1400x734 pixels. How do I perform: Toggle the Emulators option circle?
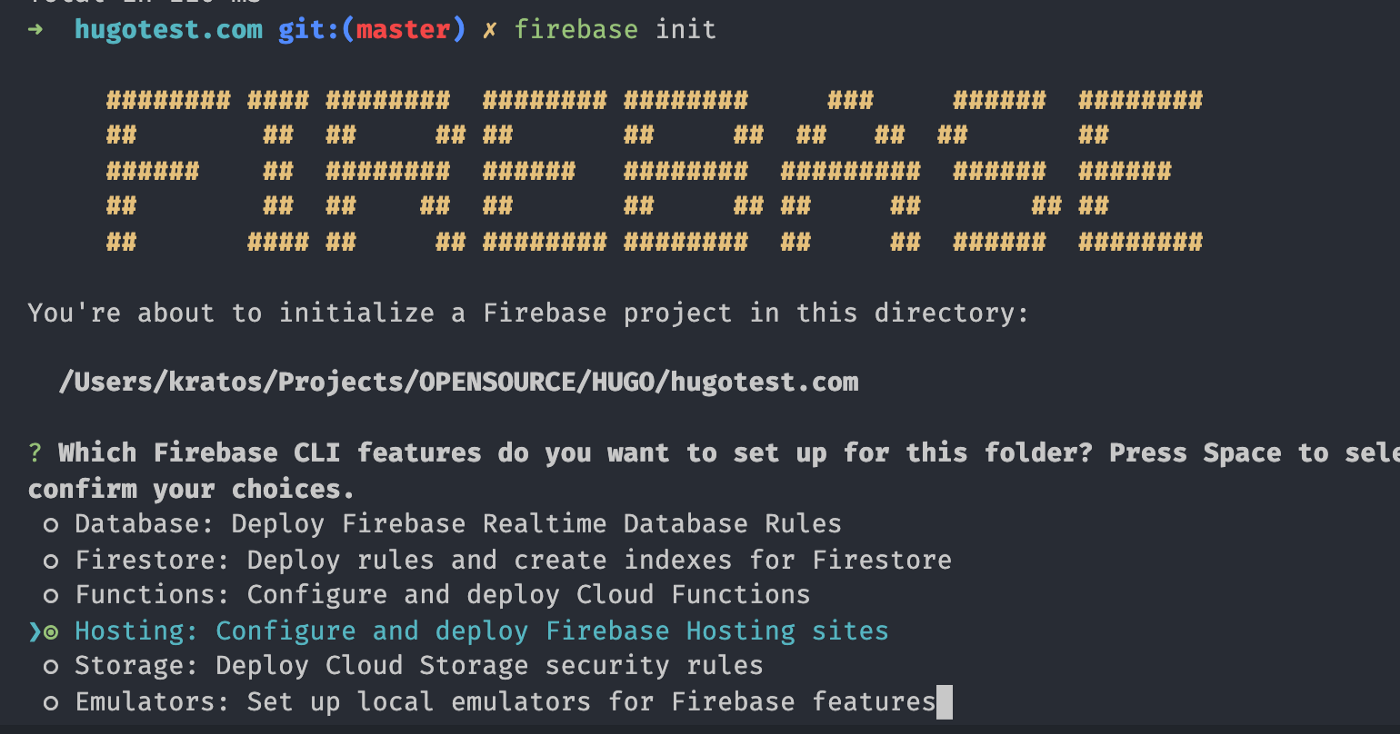(x=51, y=703)
